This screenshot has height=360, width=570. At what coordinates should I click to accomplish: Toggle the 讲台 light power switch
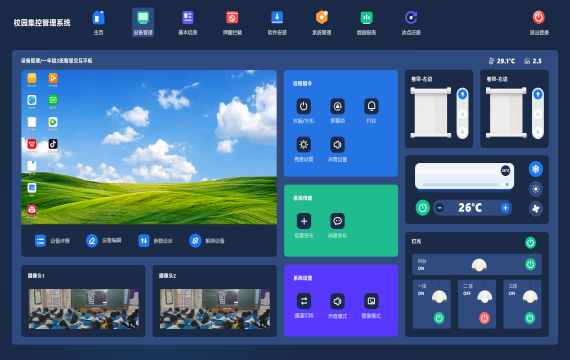tap(530, 264)
